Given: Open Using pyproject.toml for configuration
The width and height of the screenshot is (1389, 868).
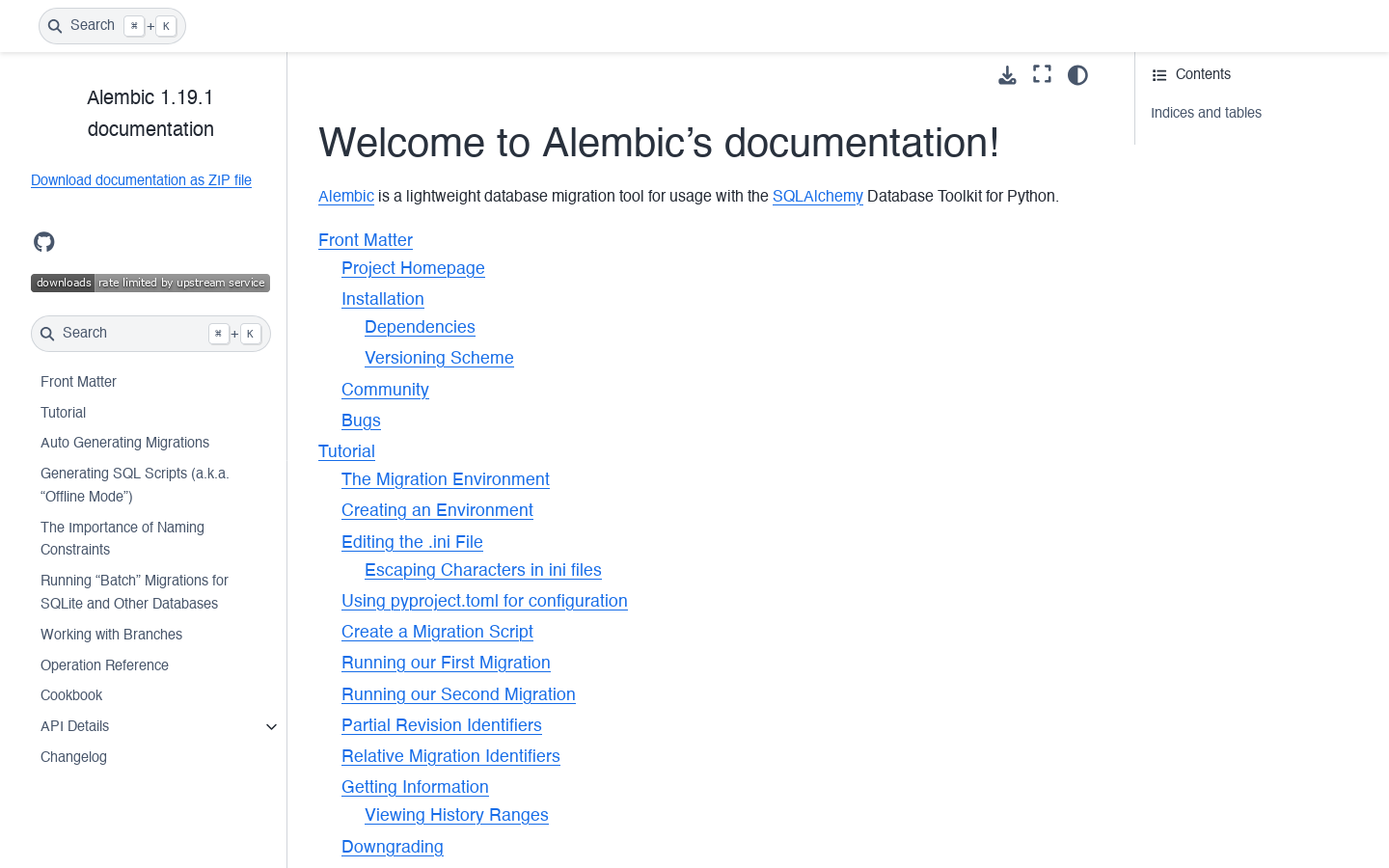Looking at the screenshot, I should (484, 601).
